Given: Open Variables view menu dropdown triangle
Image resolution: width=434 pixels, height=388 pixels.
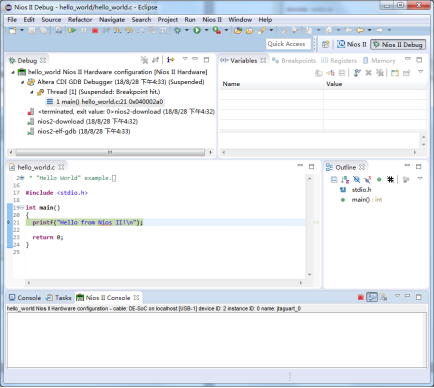Looking at the screenshot, I should coord(420,72).
